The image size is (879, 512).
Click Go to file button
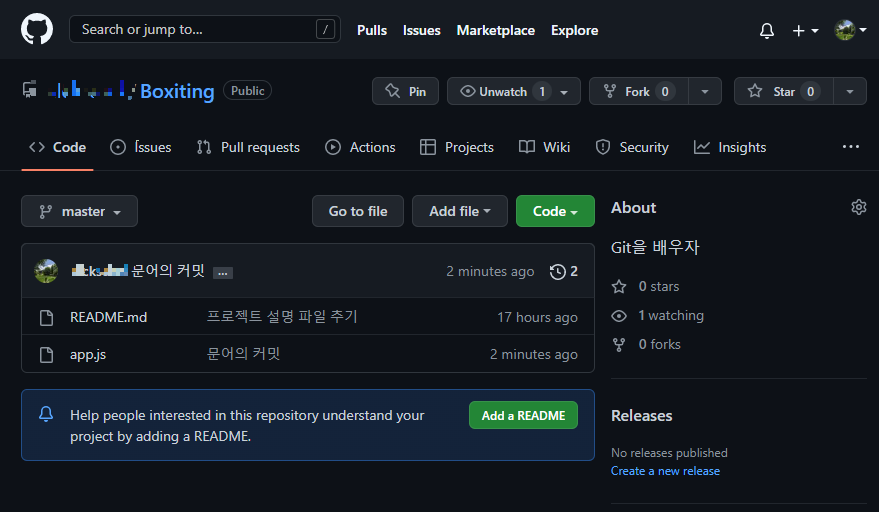point(358,211)
